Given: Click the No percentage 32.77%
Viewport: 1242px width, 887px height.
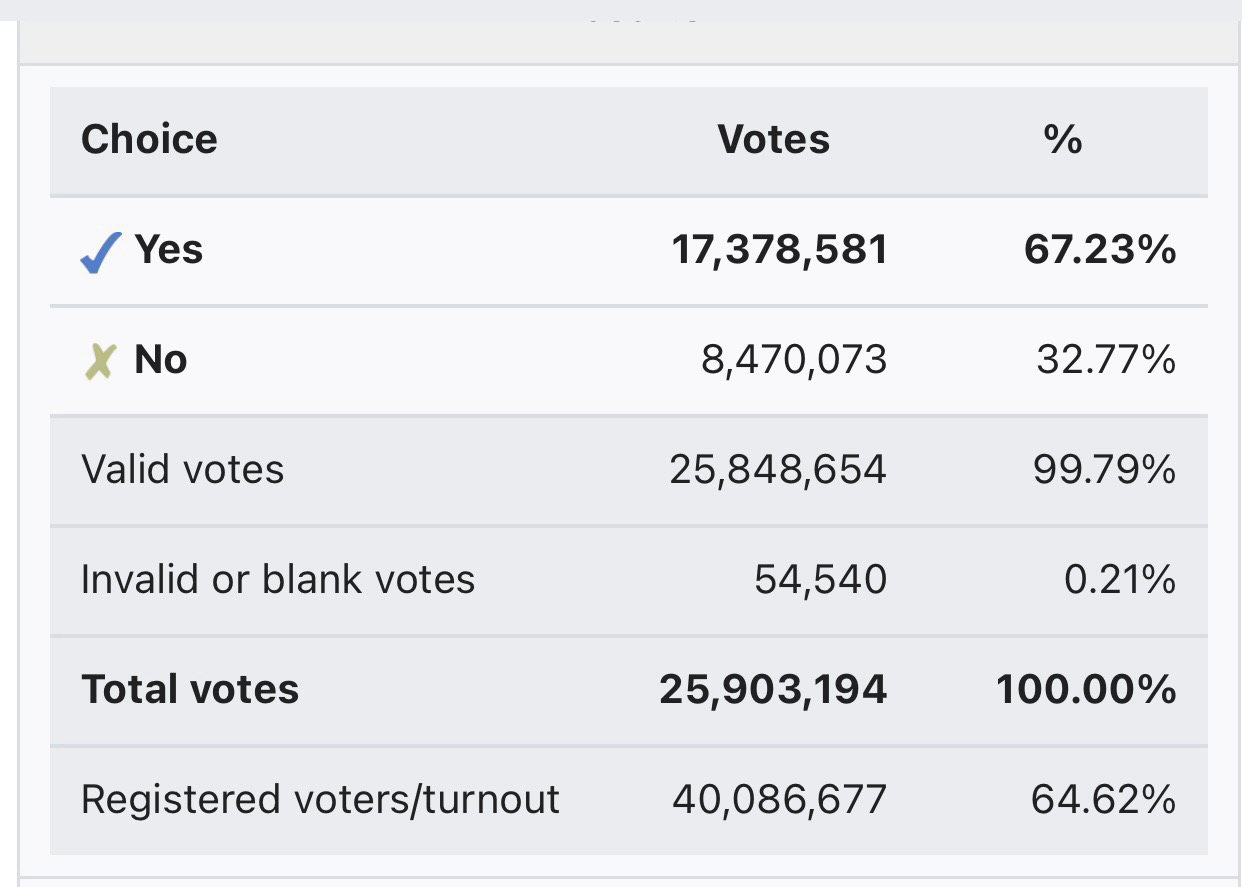Looking at the screenshot, I should click(1106, 360).
